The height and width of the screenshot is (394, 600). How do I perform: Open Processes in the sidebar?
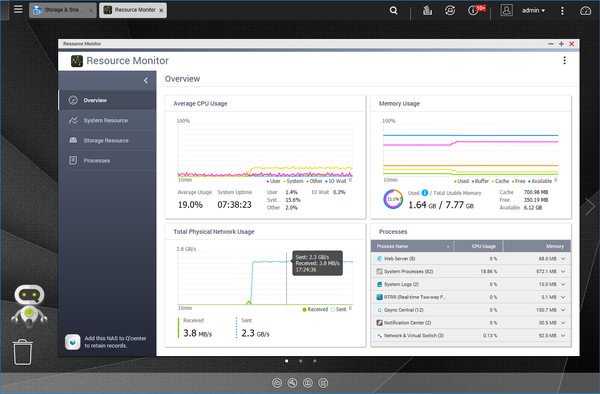tap(107, 161)
